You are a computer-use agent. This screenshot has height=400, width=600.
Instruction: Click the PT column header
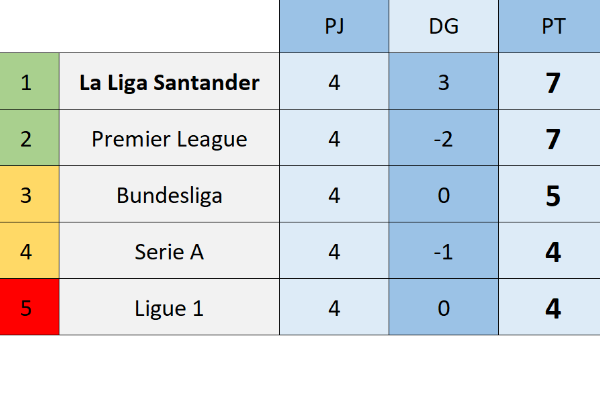[x=553, y=26]
